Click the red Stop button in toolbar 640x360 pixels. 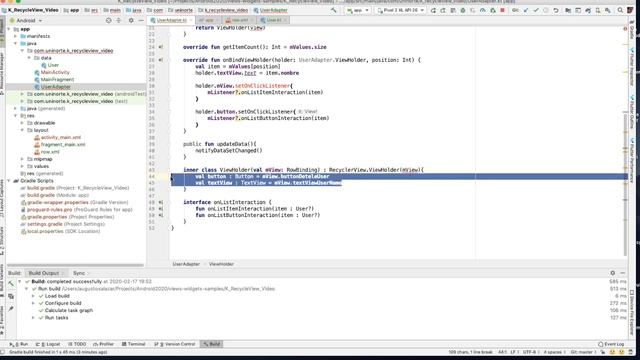click(502, 10)
